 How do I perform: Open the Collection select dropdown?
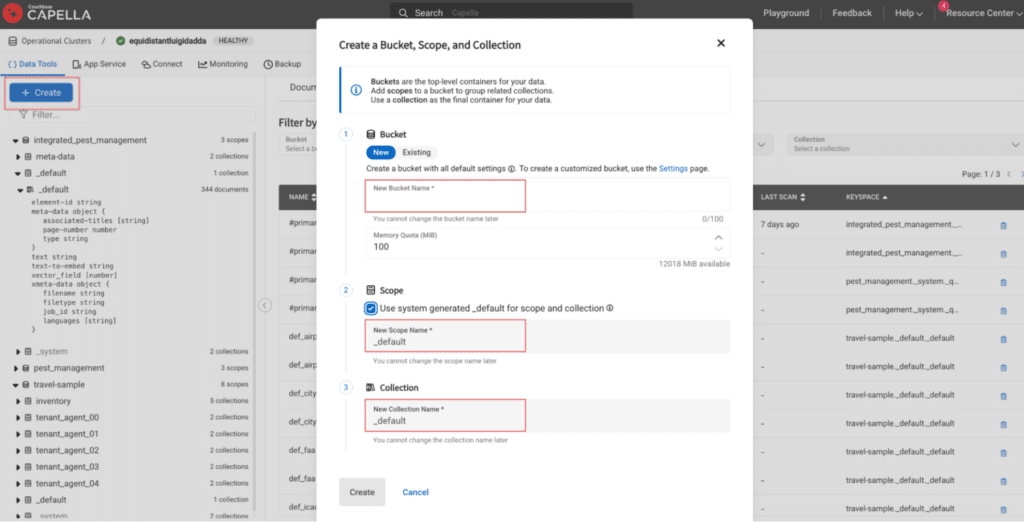tap(904, 144)
